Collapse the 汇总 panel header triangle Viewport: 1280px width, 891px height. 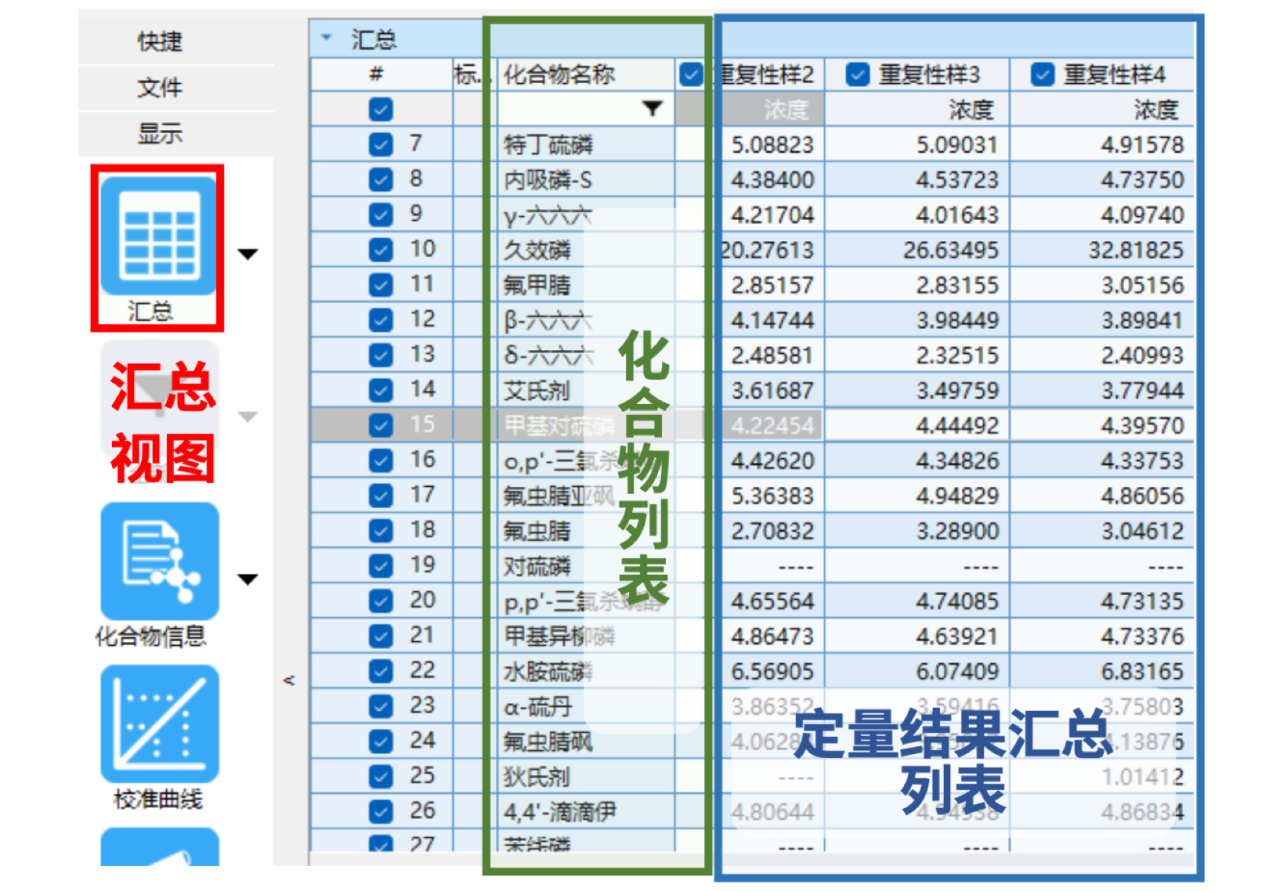327,40
